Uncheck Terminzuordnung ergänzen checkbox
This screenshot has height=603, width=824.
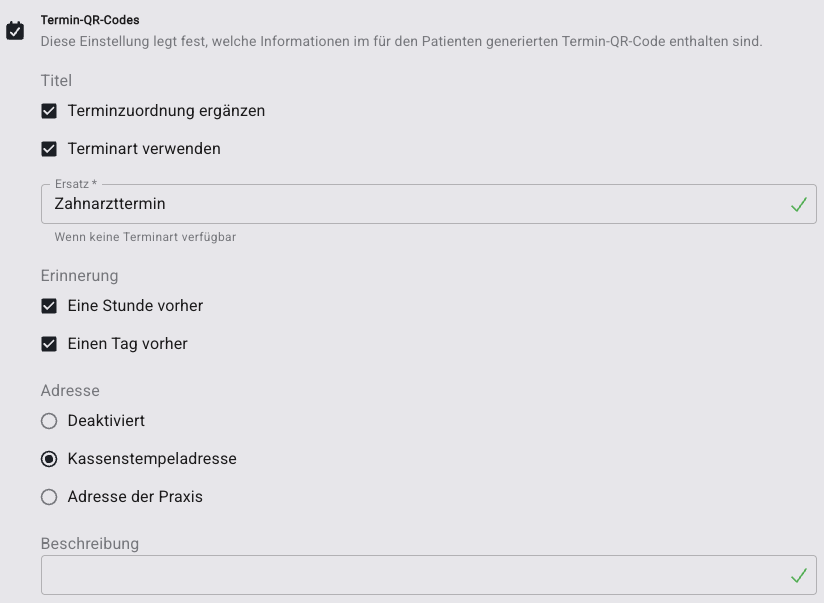49,111
